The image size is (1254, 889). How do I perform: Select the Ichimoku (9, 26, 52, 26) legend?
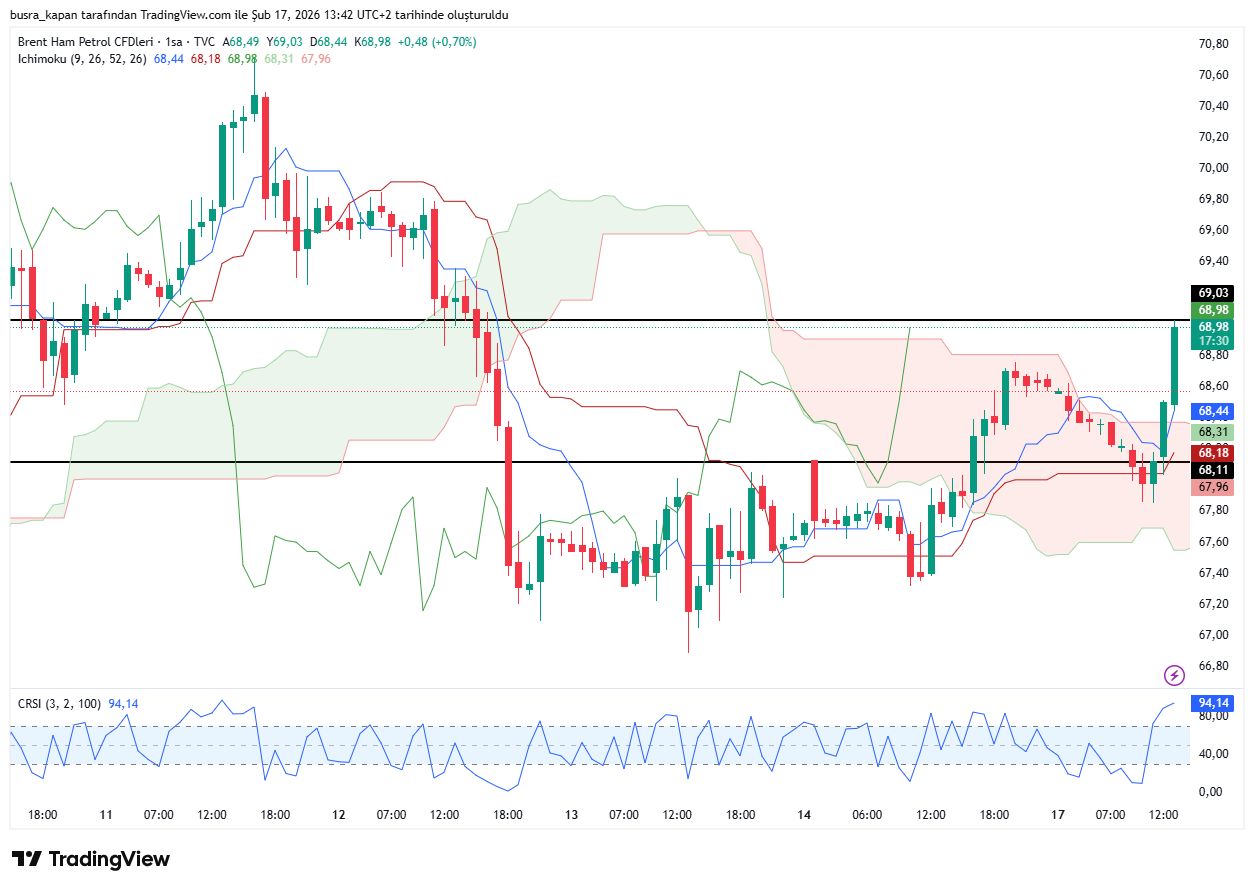82,59
